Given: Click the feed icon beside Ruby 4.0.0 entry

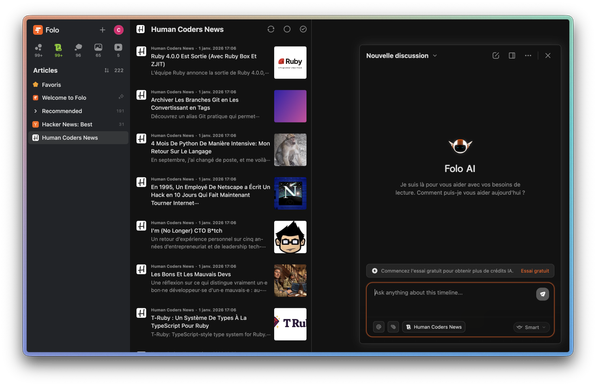Looking at the screenshot, I should 141,51.
